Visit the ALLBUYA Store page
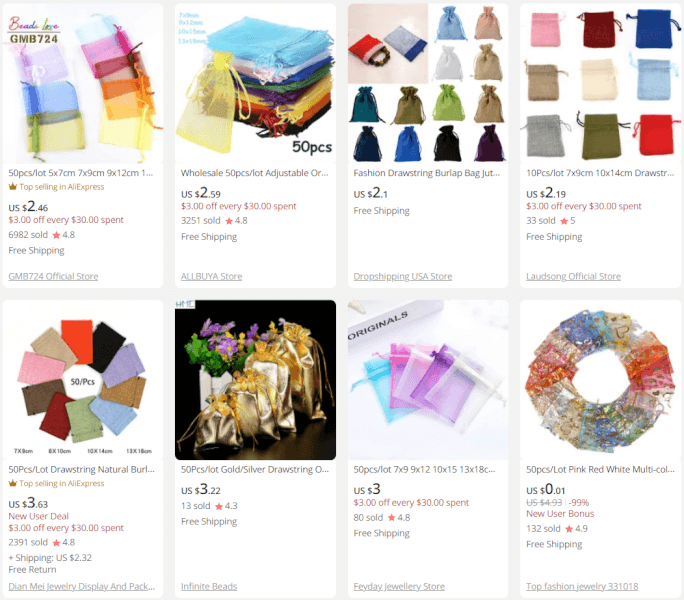Image resolution: width=684 pixels, height=600 pixels. [212, 276]
